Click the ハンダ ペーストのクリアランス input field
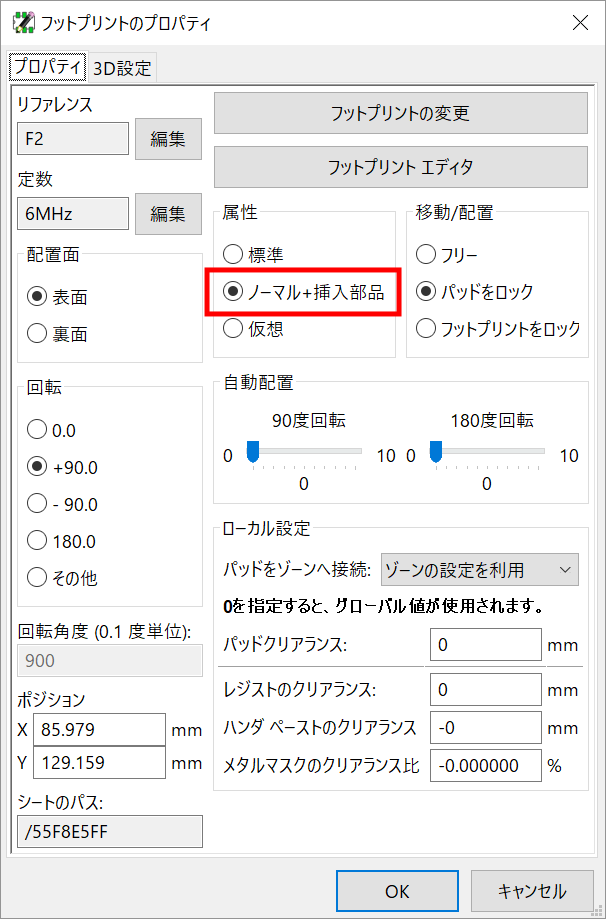This screenshot has width=606, height=919. pyautogui.click(x=485, y=727)
